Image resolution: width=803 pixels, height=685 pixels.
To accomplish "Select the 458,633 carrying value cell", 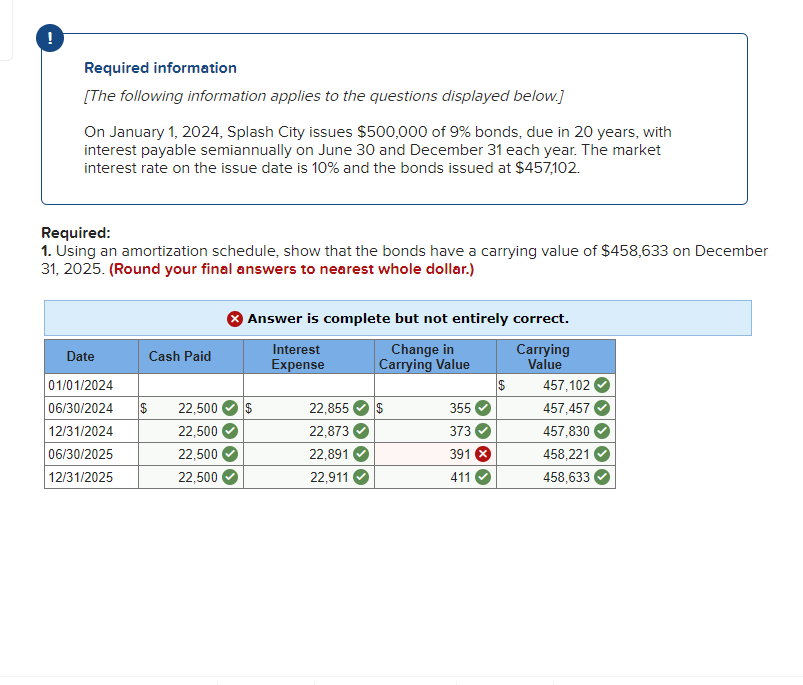I will 556,477.
